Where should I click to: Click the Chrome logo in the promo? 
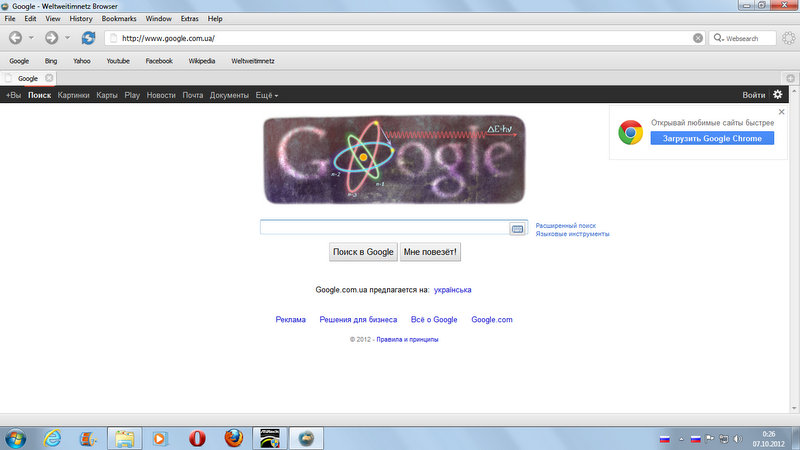click(x=631, y=133)
